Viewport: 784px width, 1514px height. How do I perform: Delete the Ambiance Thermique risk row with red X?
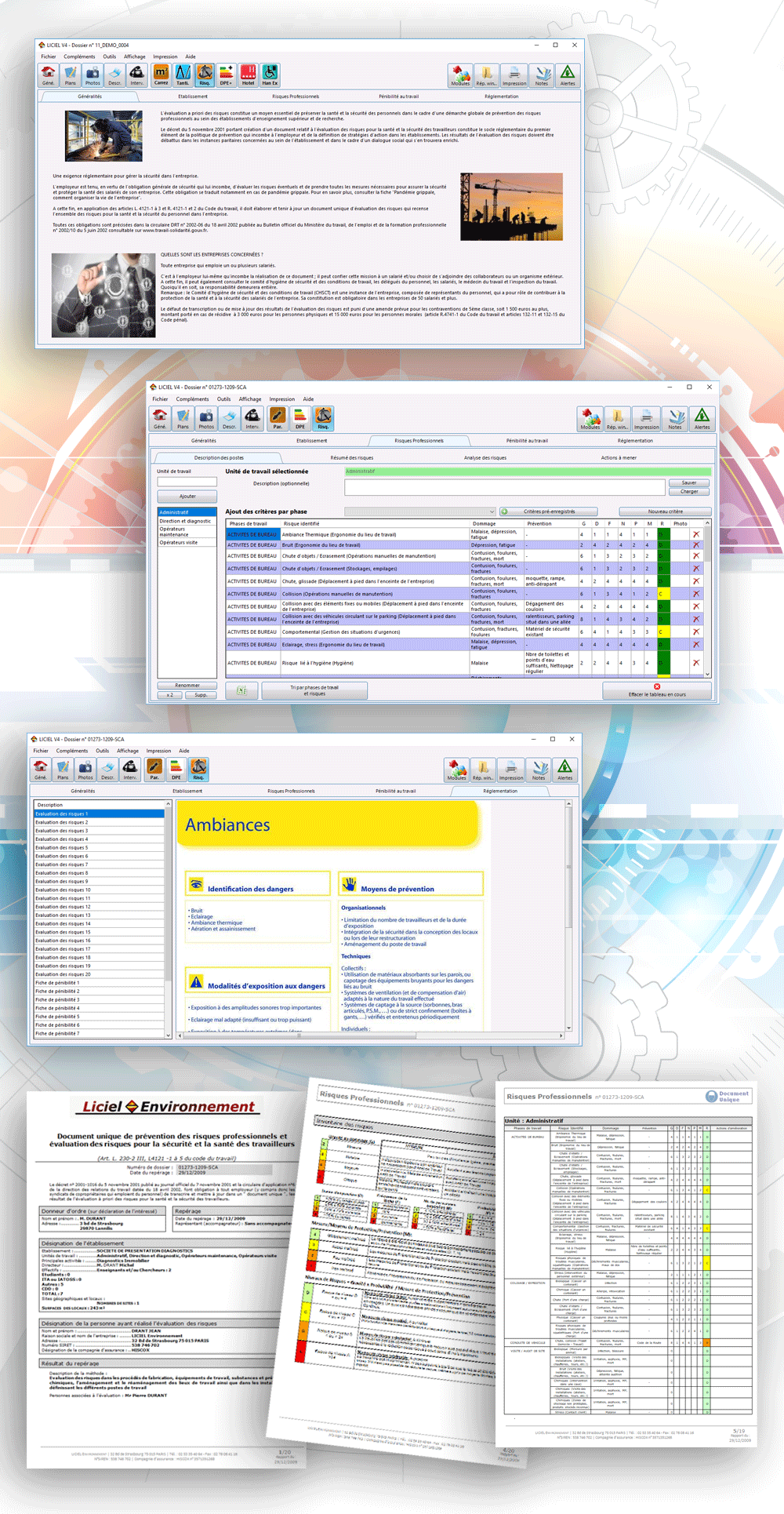(x=695, y=534)
